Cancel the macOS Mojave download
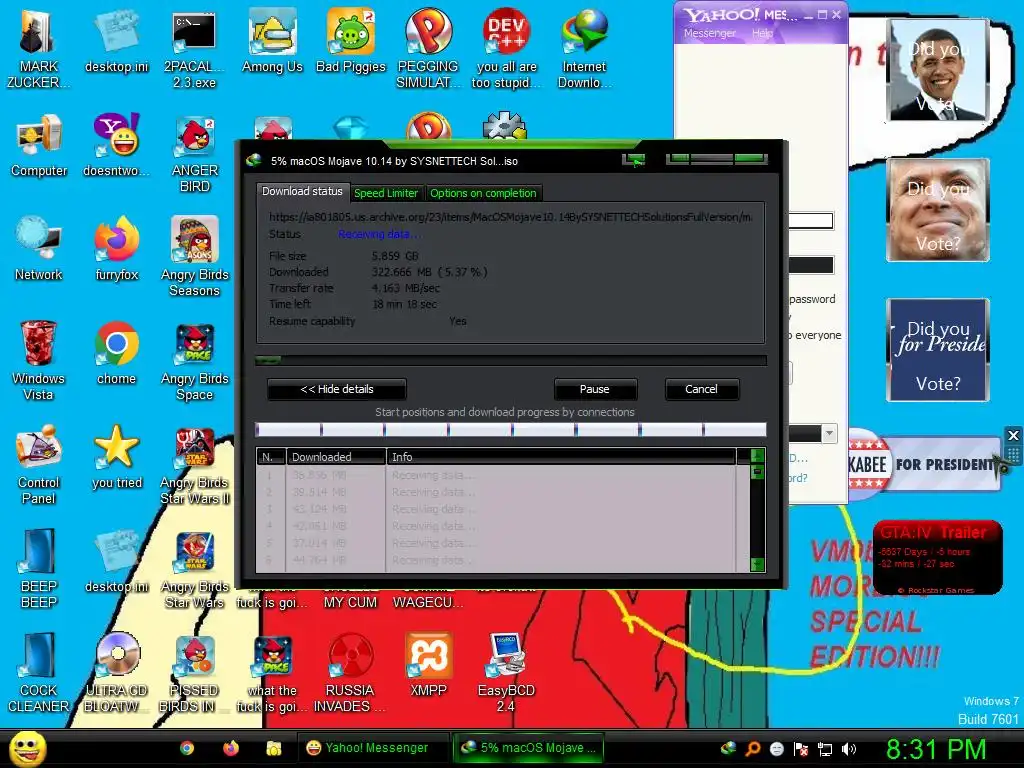Screen dimensions: 1024x768 click(701, 389)
